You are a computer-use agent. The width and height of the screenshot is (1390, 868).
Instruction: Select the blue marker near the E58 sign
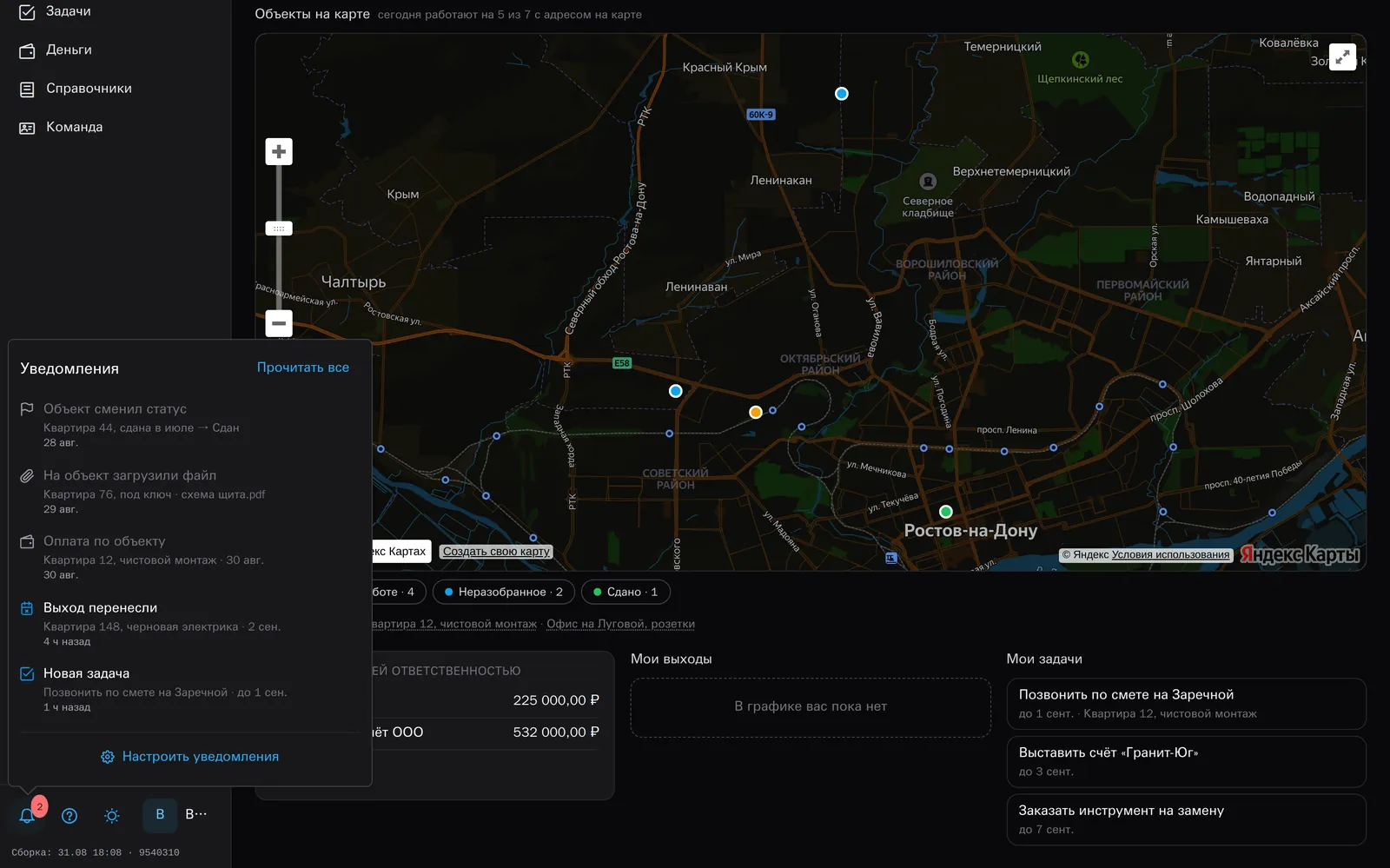675,391
